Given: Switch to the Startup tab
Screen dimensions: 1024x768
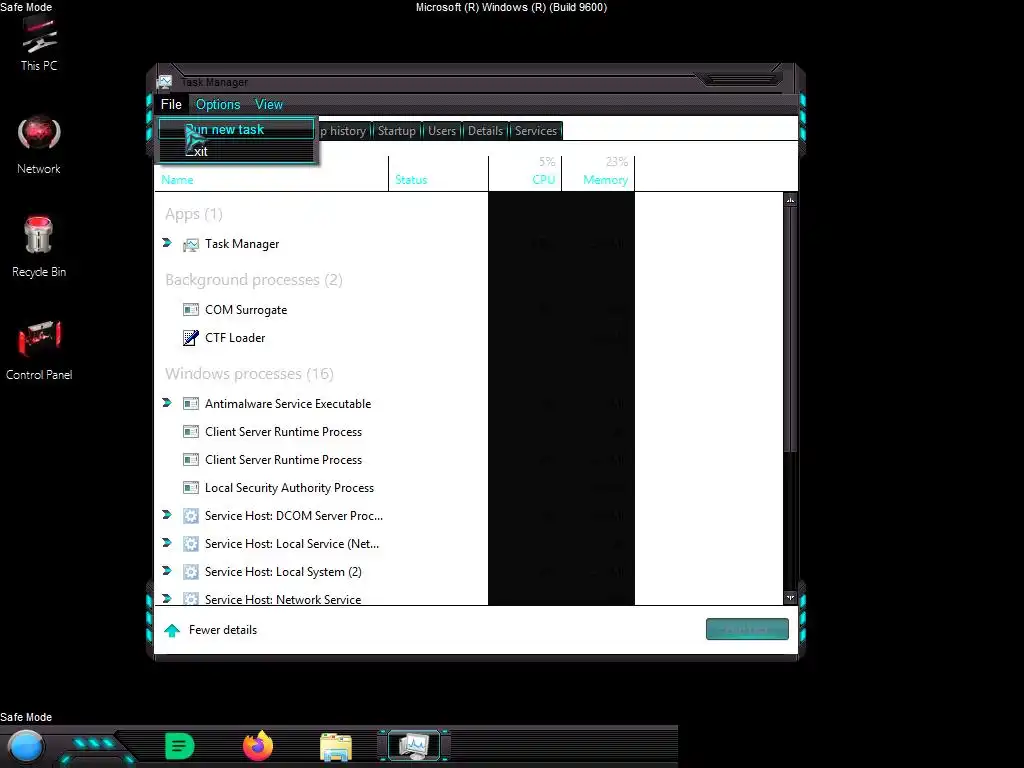Looking at the screenshot, I should [x=396, y=131].
